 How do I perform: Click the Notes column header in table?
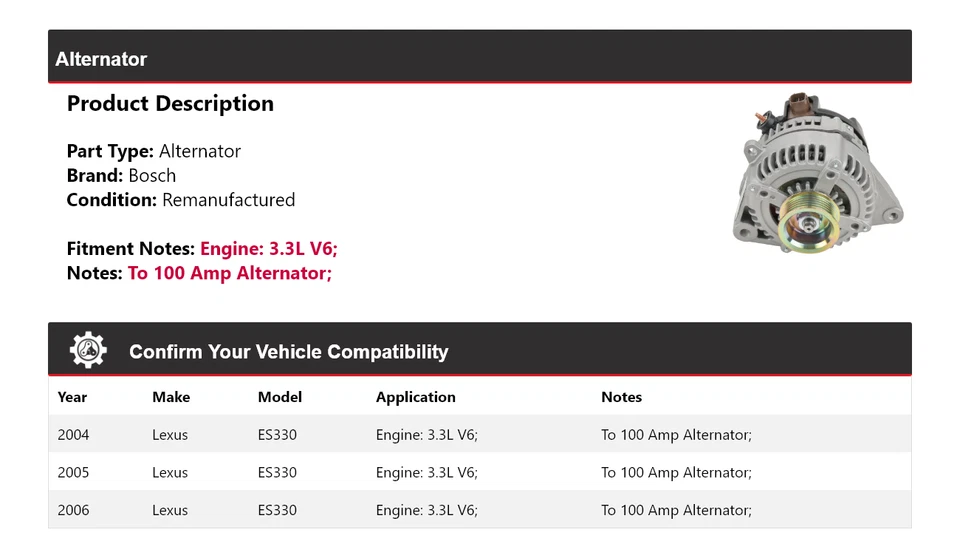pos(621,397)
